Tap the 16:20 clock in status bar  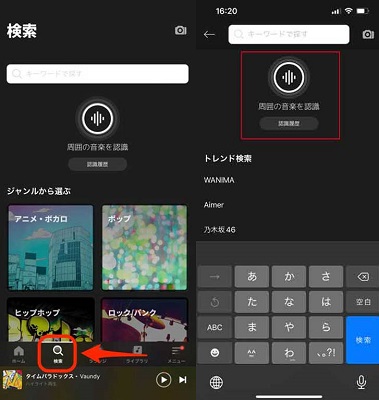(x=226, y=11)
